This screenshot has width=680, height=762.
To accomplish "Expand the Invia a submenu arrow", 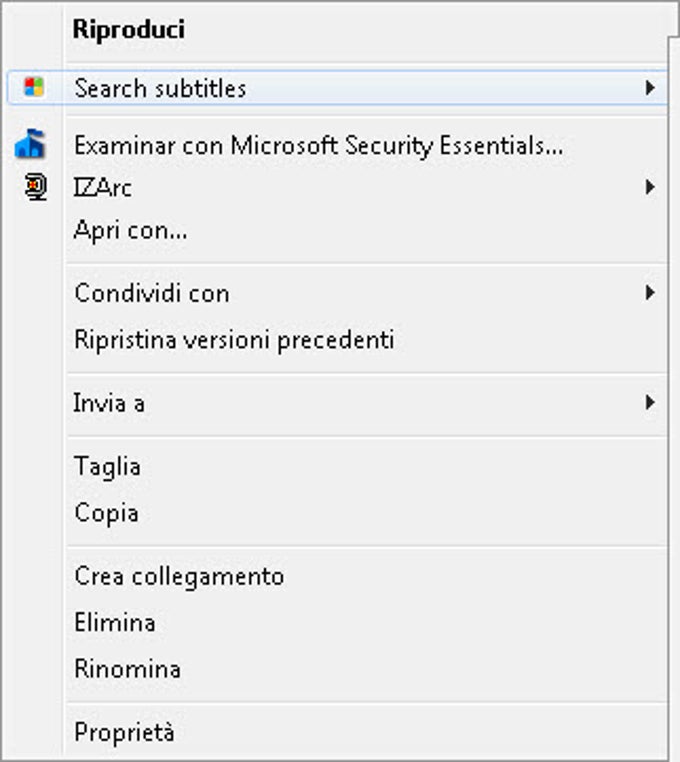I will click(x=650, y=403).
